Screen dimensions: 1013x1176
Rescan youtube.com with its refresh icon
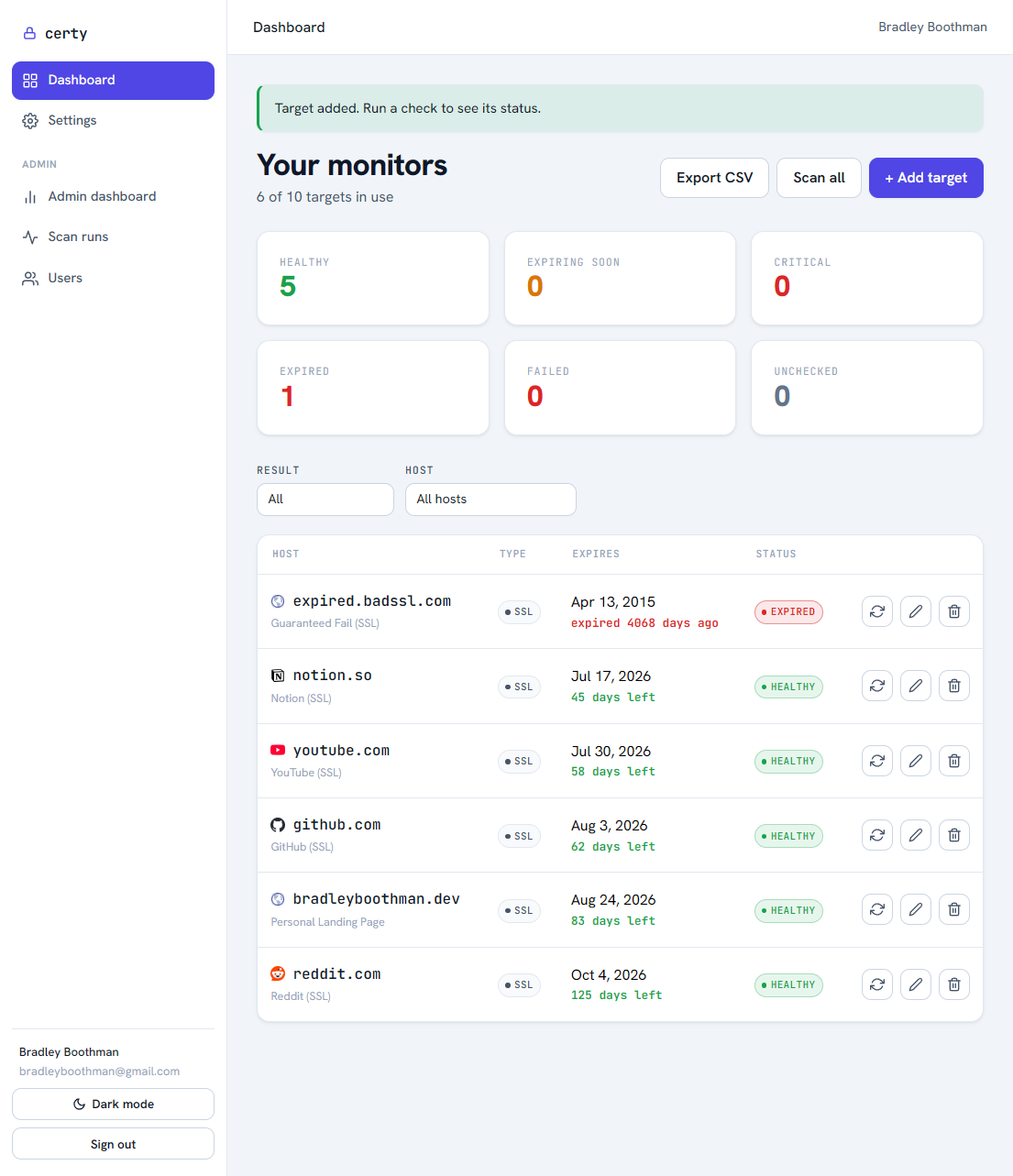[x=877, y=761]
